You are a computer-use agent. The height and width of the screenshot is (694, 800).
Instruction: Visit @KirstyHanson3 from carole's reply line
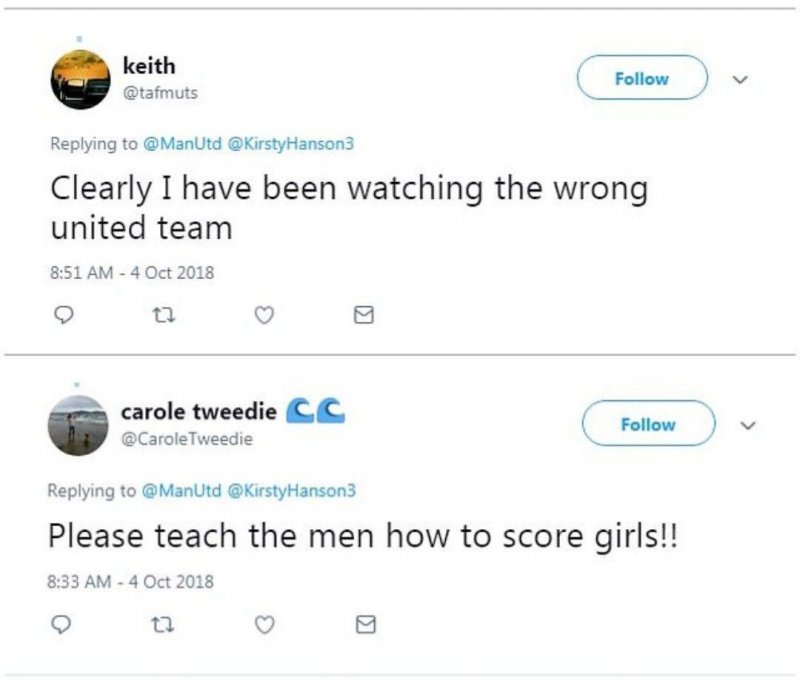292,490
